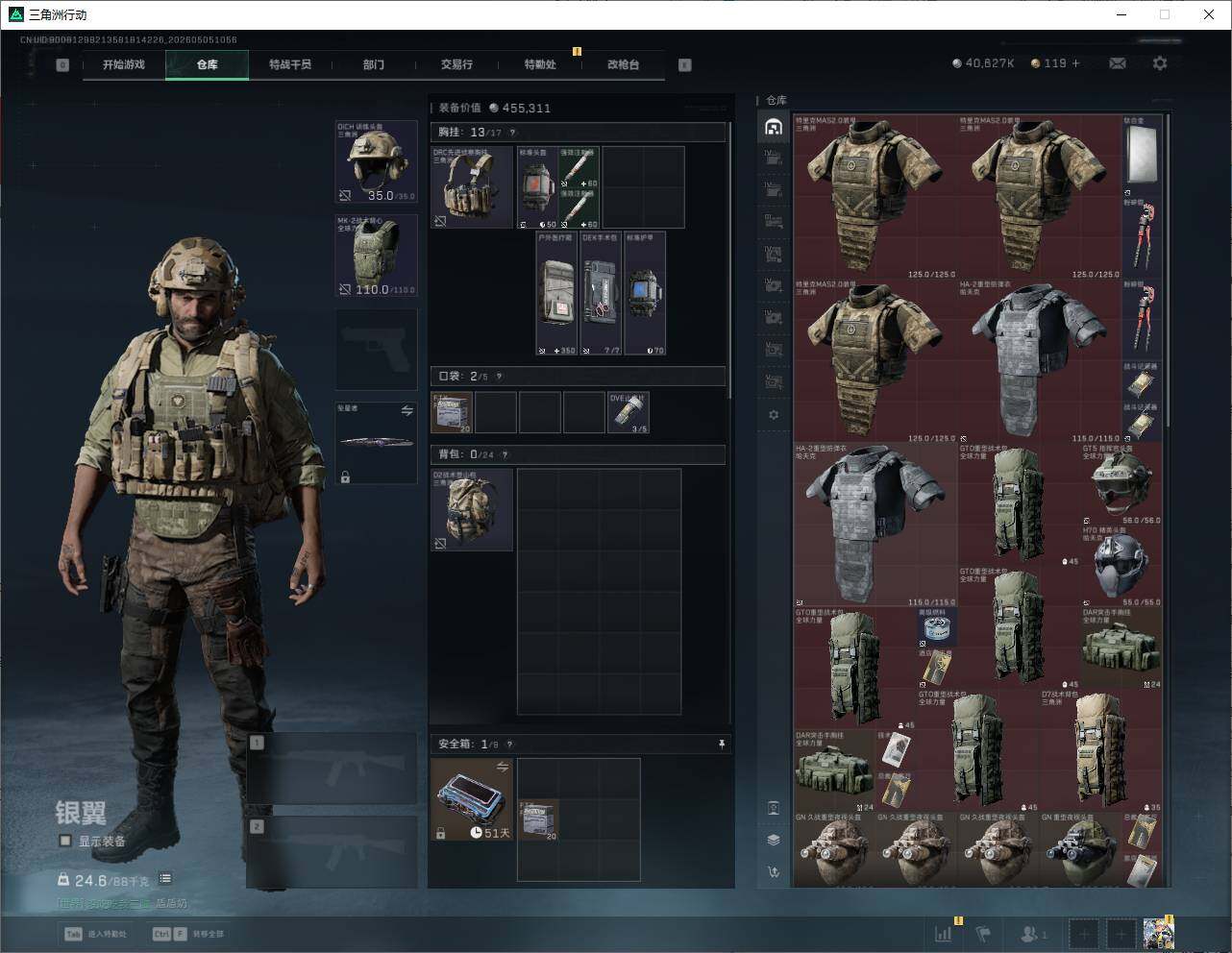Click the small square icon right of tabs
The image size is (1232, 953).
(685, 65)
